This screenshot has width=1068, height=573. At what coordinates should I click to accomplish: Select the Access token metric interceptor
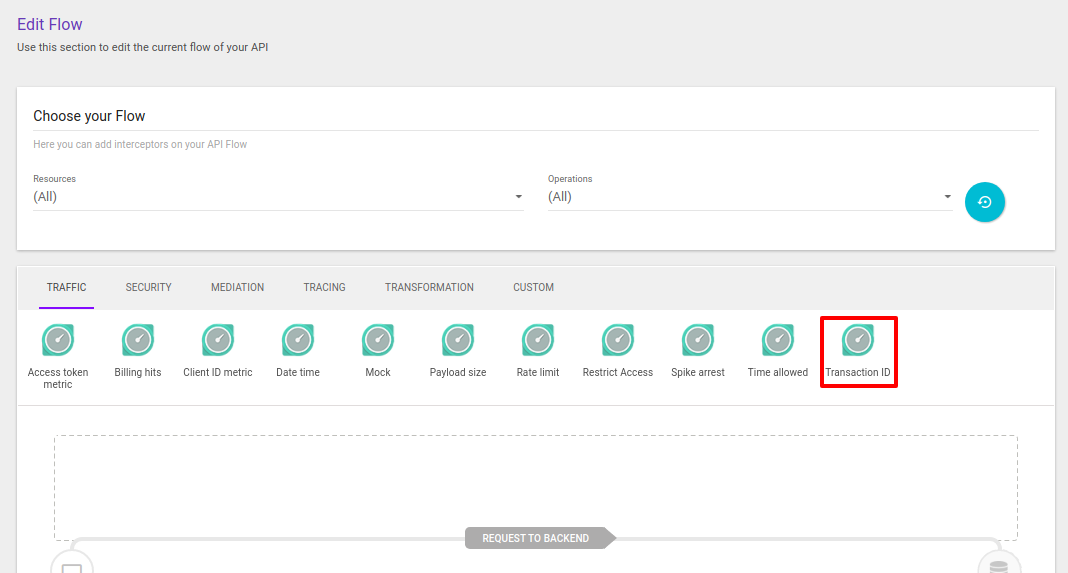point(58,341)
